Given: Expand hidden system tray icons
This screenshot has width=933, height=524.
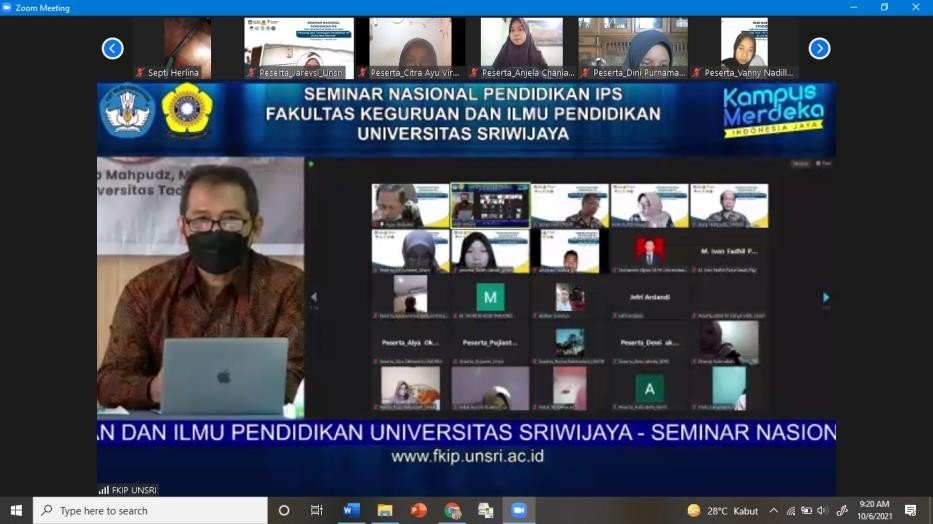Looking at the screenshot, I should click(x=773, y=510).
